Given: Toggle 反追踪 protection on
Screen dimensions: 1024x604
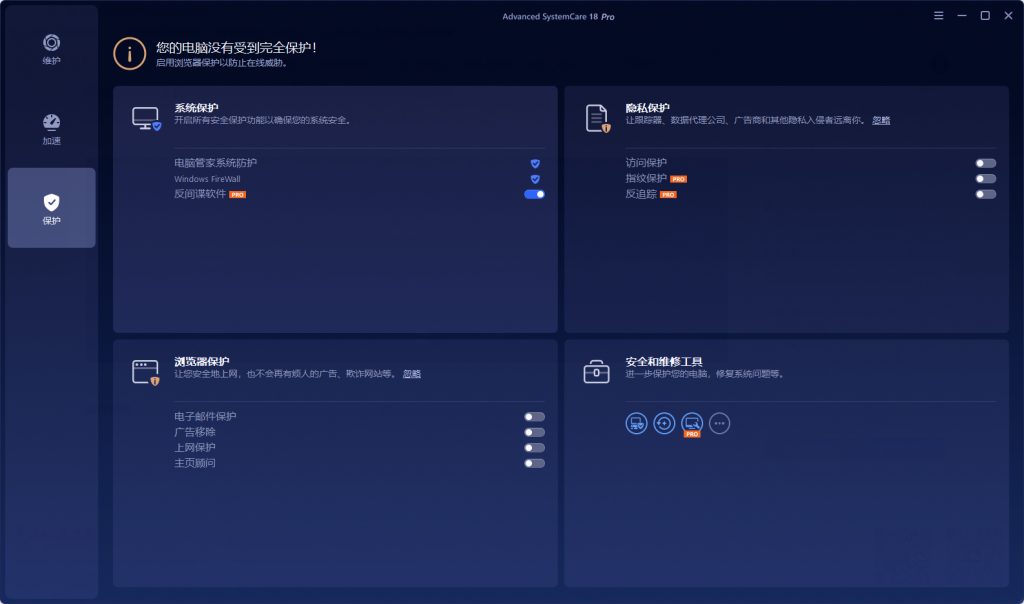Looking at the screenshot, I should coord(986,194).
